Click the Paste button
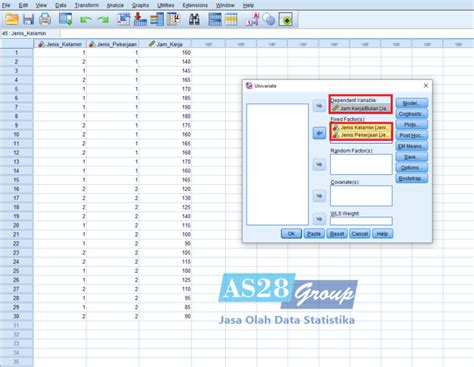The image size is (474, 367). point(314,234)
